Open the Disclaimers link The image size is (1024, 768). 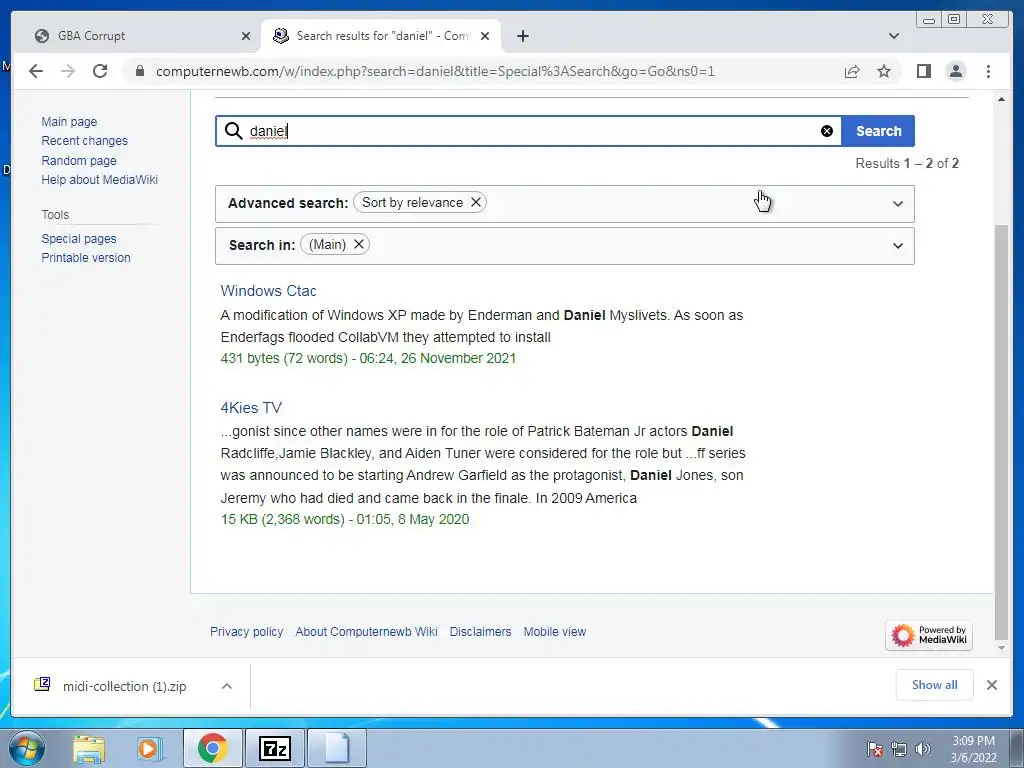[x=480, y=632]
